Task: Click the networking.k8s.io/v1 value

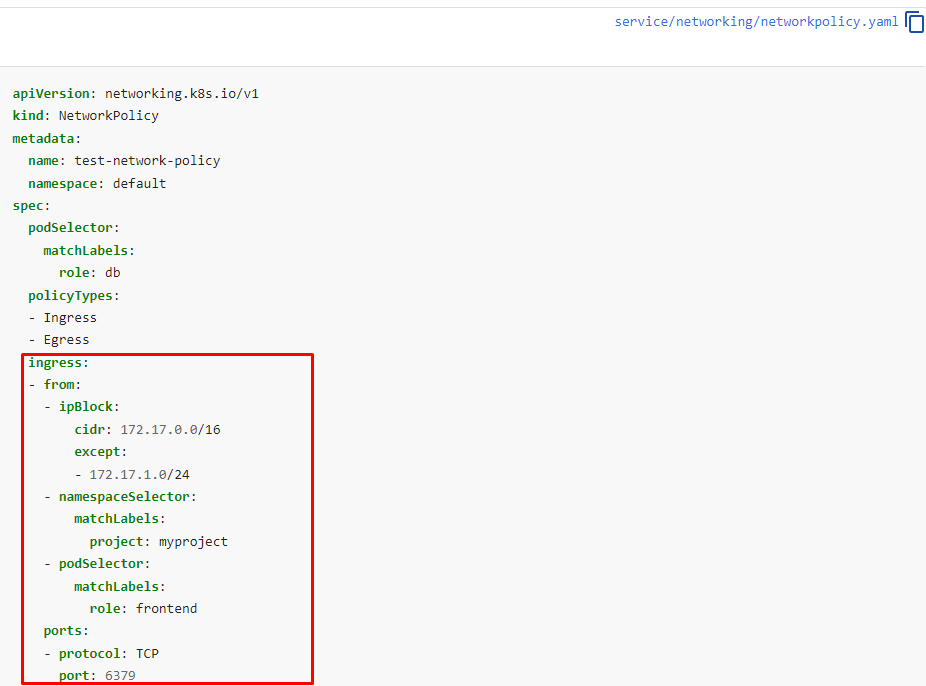Action: click(x=182, y=94)
